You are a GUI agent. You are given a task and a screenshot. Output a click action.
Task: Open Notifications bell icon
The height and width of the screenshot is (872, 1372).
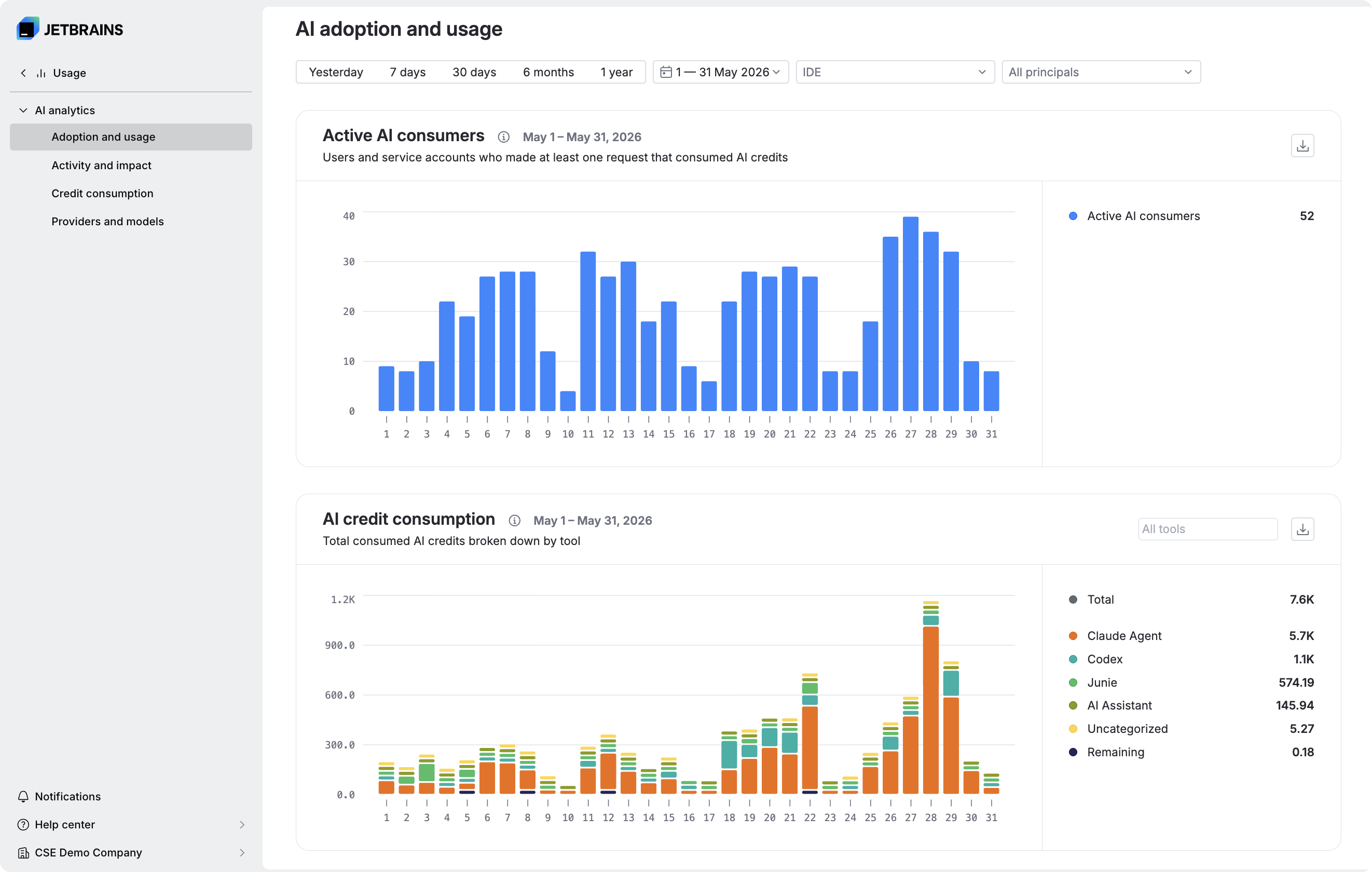click(x=23, y=796)
